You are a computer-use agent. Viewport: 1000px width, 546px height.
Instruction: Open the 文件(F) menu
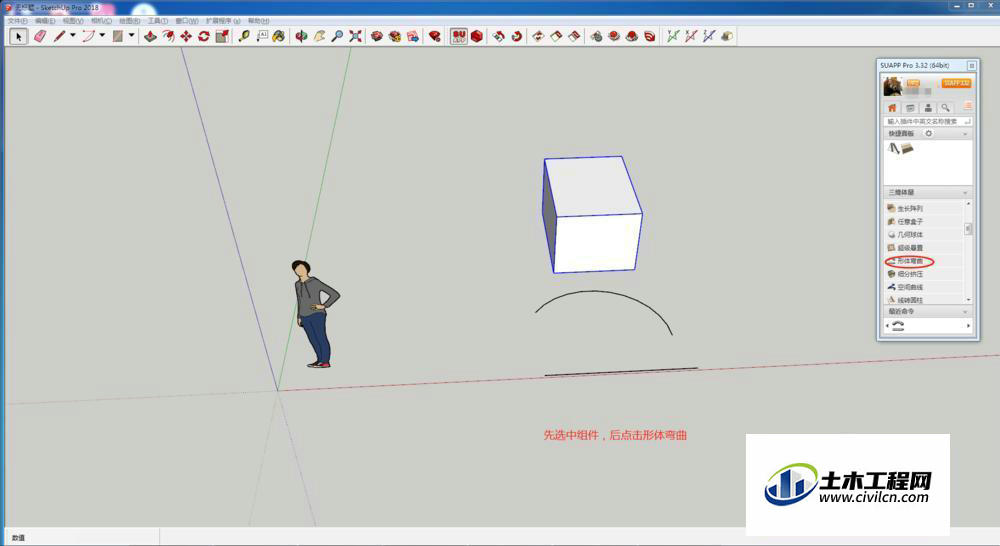(17, 21)
